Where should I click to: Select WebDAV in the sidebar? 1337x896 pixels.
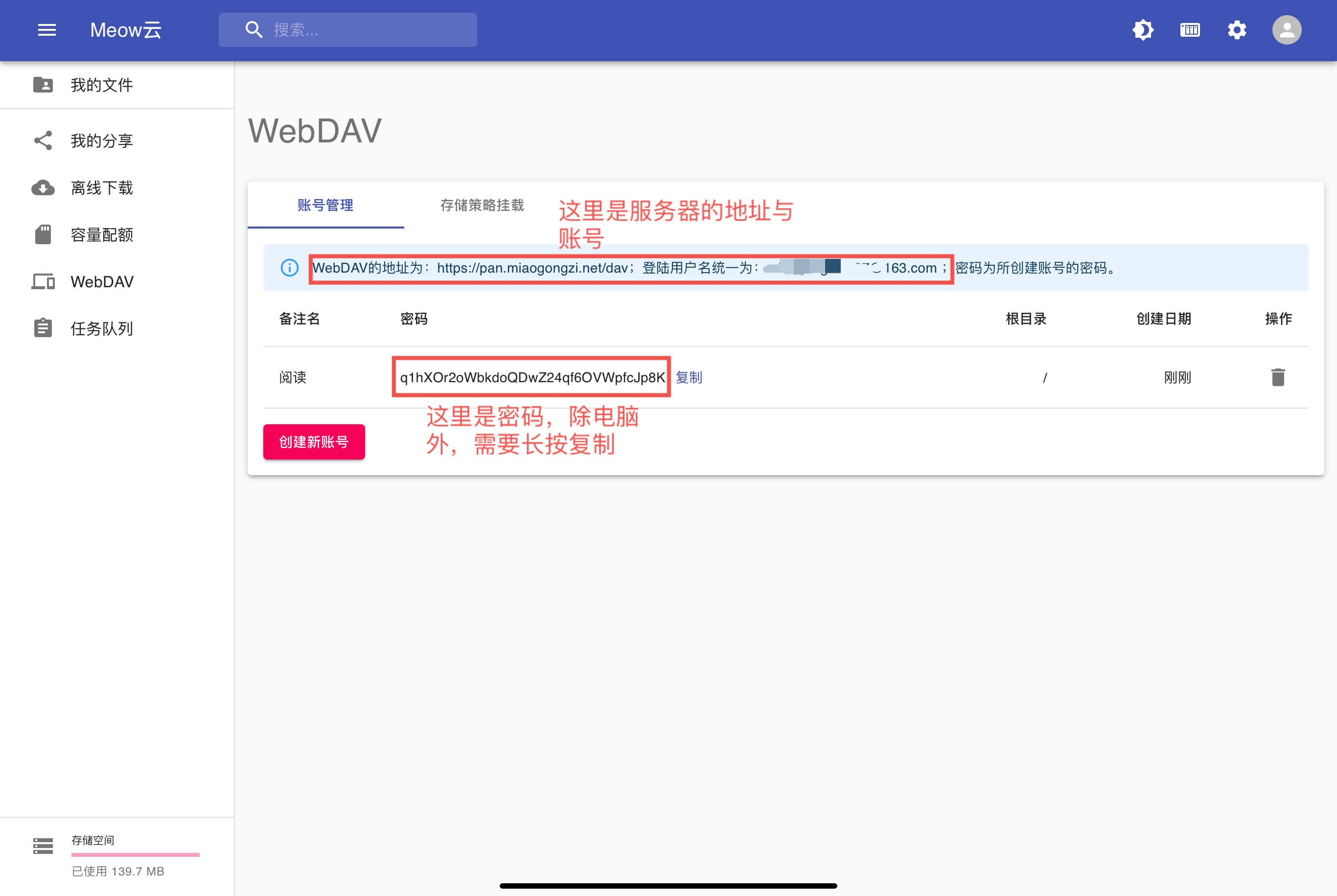point(102,282)
